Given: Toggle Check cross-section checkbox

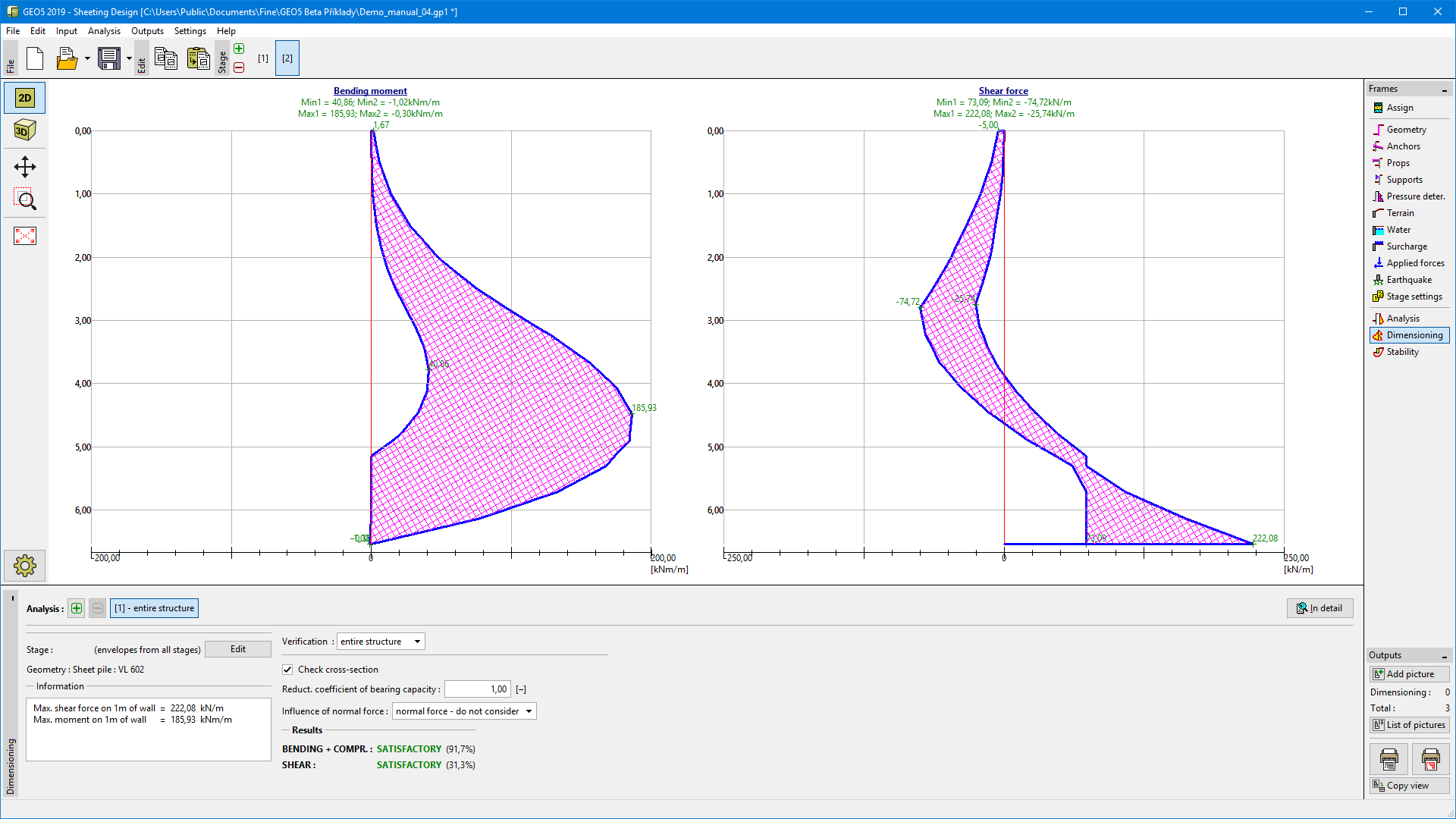Looking at the screenshot, I should pos(287,670).
